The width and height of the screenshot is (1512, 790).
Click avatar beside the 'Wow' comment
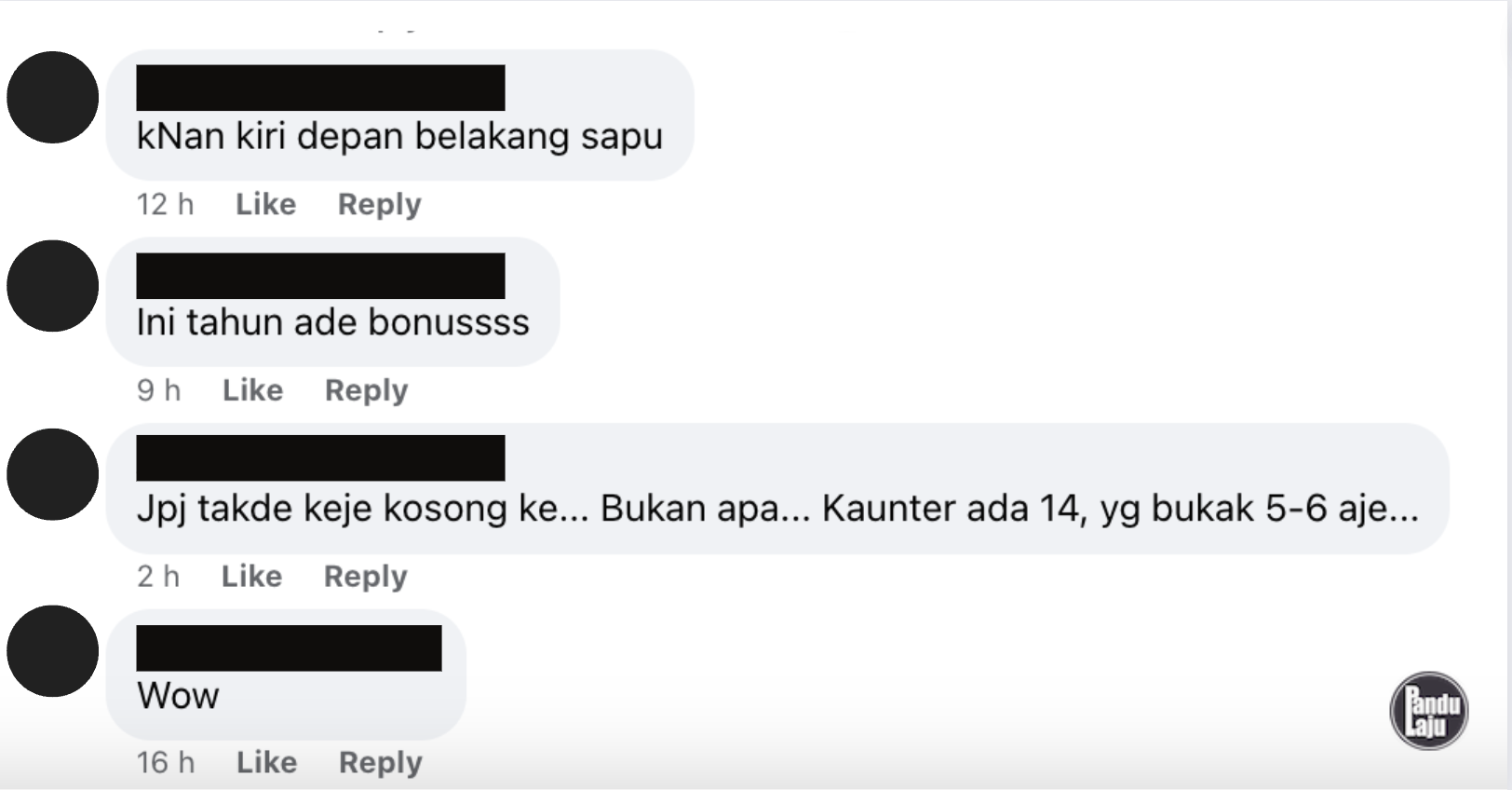coord(53,651)
